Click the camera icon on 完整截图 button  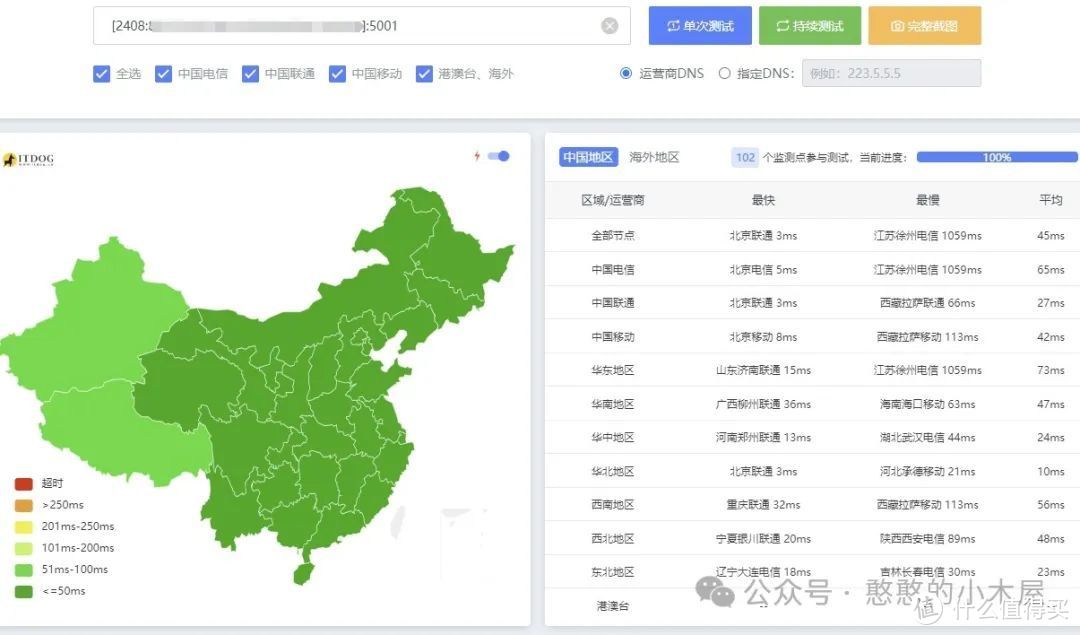pyautogui.click(x=898, y=26)
